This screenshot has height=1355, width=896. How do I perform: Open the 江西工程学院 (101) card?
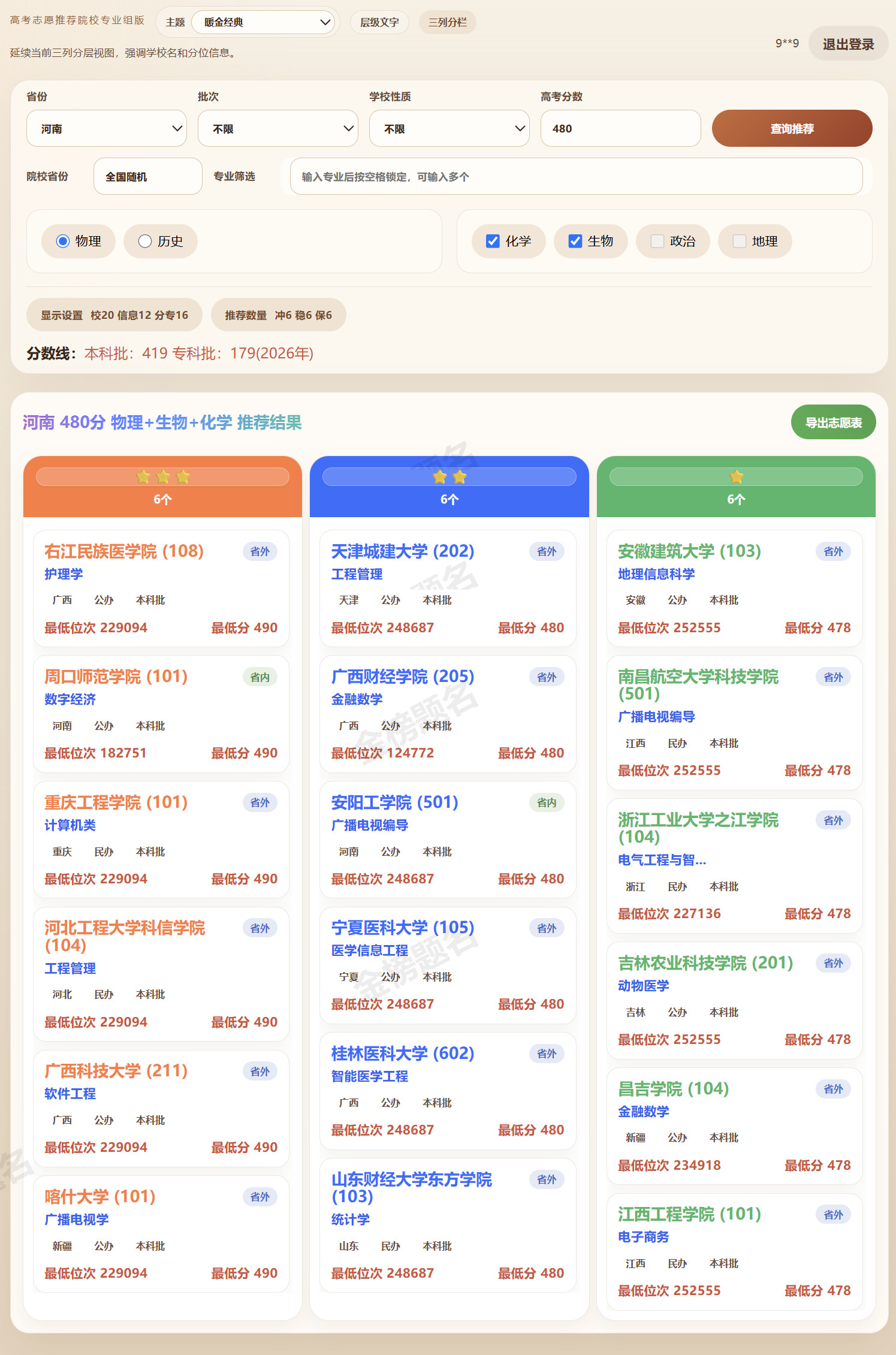tap(735, 1252)
